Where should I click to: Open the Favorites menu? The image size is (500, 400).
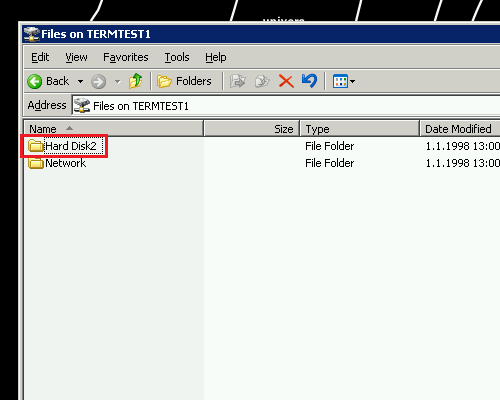[x=126, y=57]
